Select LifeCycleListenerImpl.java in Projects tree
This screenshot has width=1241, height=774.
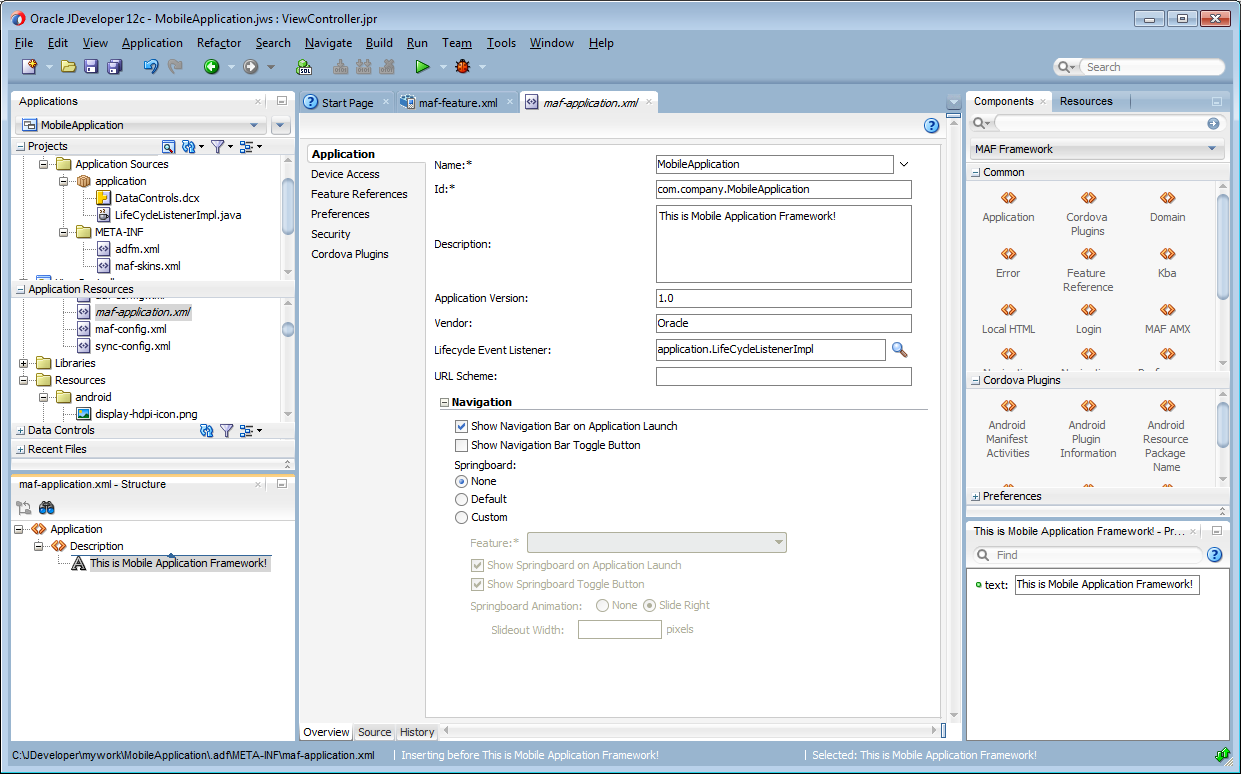pyautogui.click(x=177, y=215)
